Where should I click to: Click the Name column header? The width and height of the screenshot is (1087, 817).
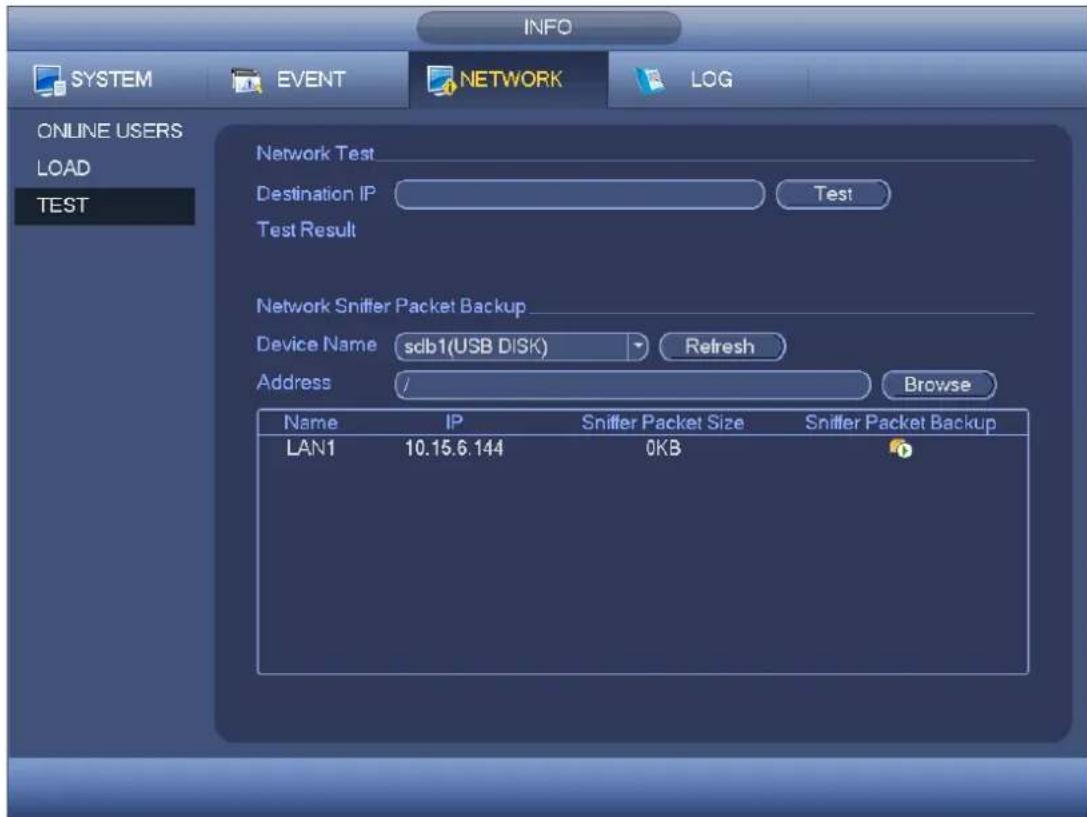pyautogui.click(x=311, y=423)
